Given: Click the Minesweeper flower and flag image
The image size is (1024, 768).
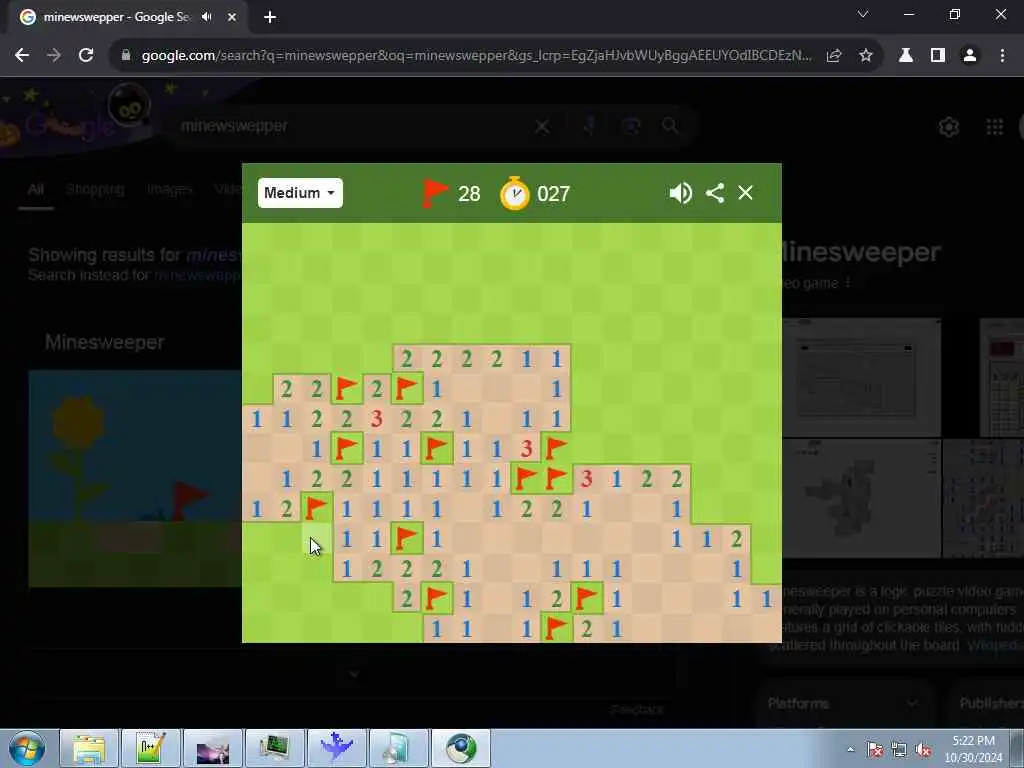Looking at the screenshot, I should pyautogui.click(x=135, y=478).
